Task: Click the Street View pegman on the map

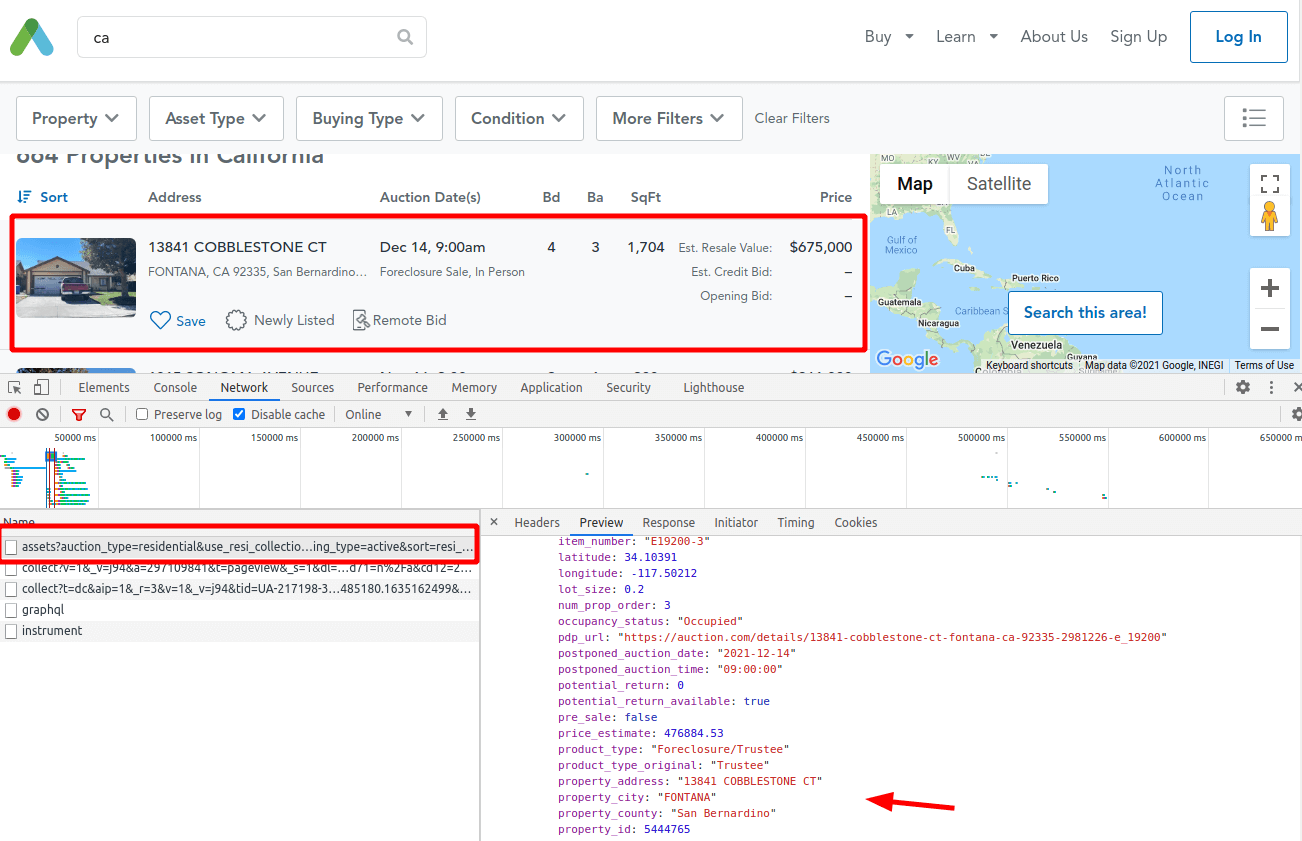Action: click(1269, 214)
